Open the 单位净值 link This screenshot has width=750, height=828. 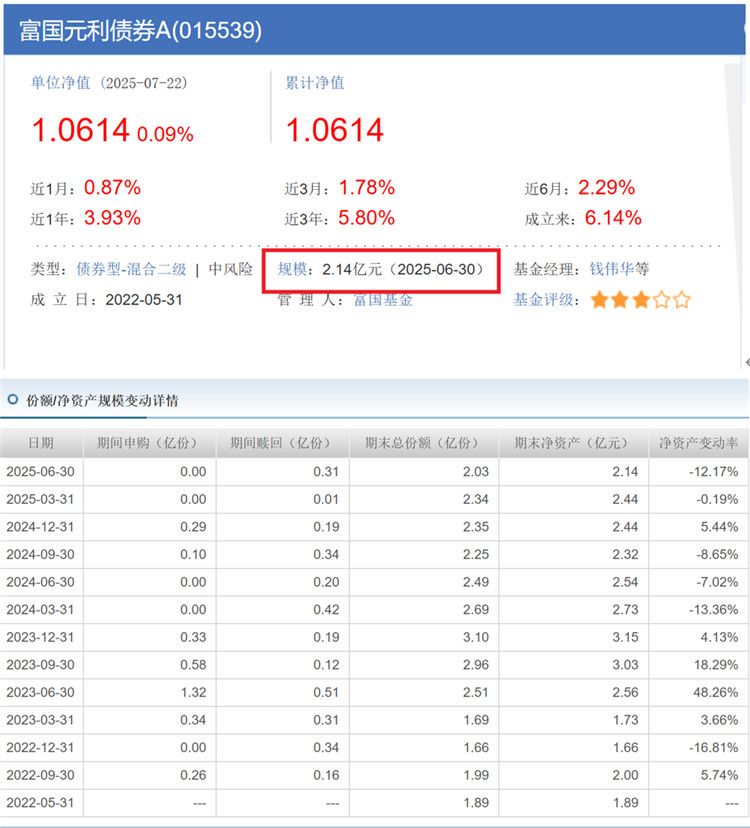click(x=60, y=83)
